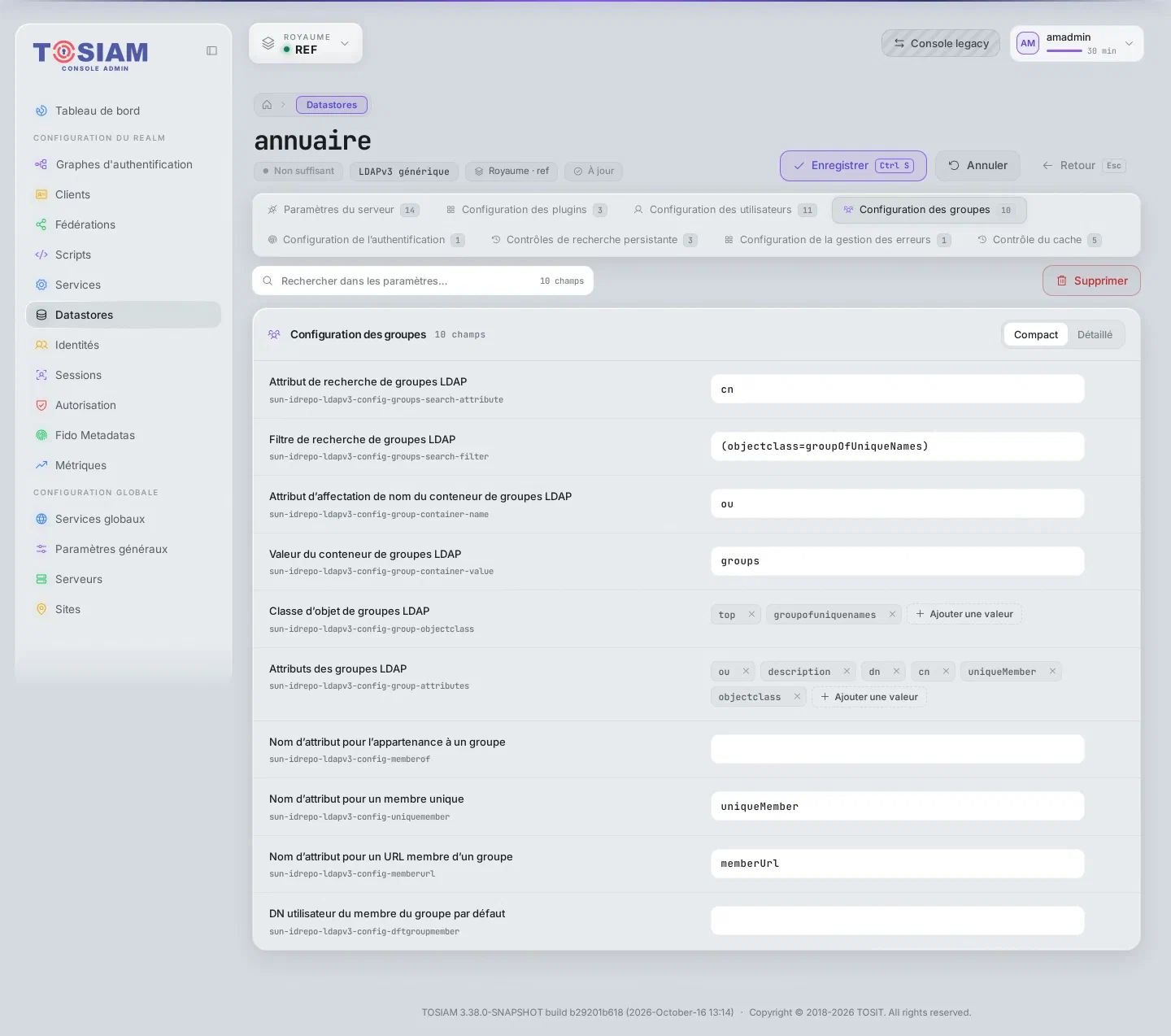Open Configuration de la gestion des erreurs tab
1171x1036 pixels.
837,240
